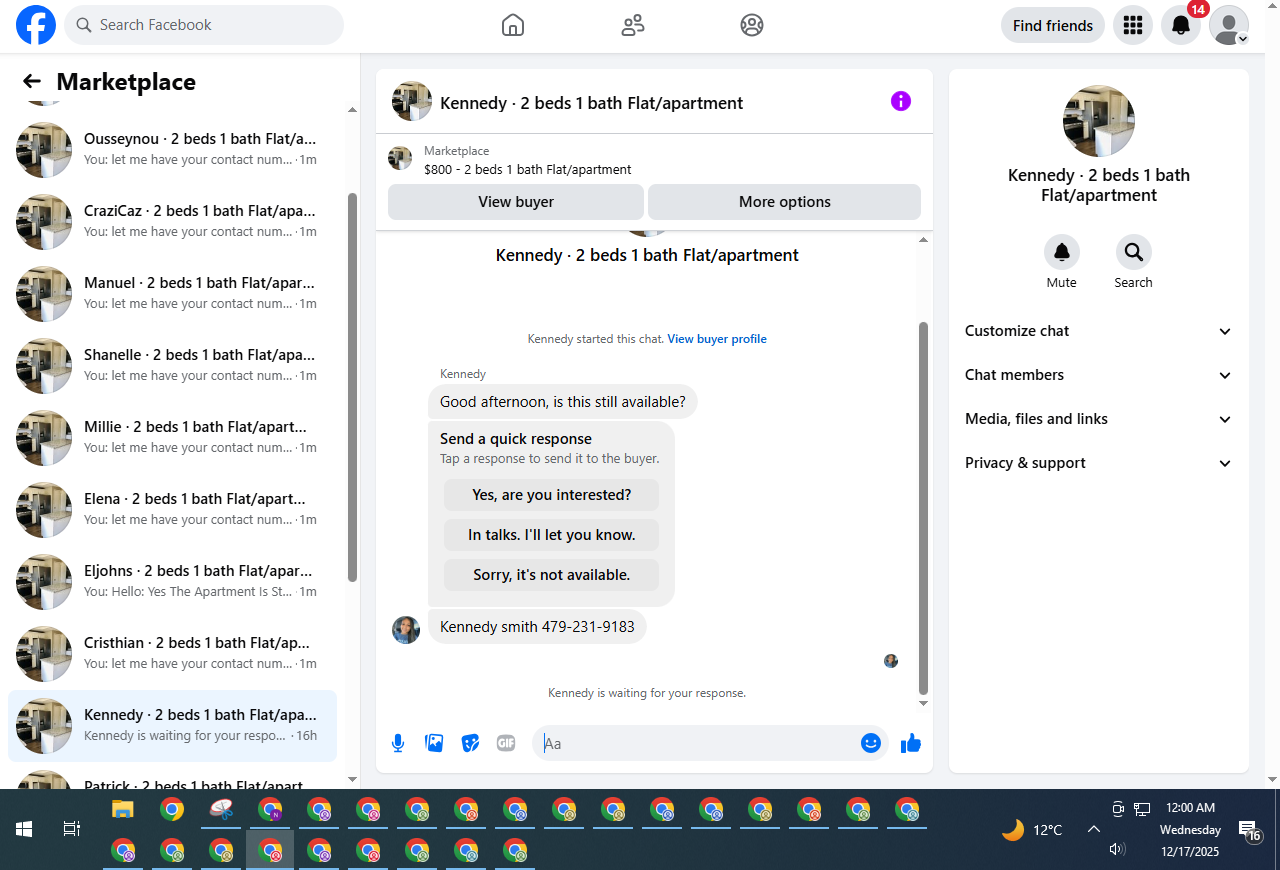
Task: Open Windows Task View
Action: 71,829
